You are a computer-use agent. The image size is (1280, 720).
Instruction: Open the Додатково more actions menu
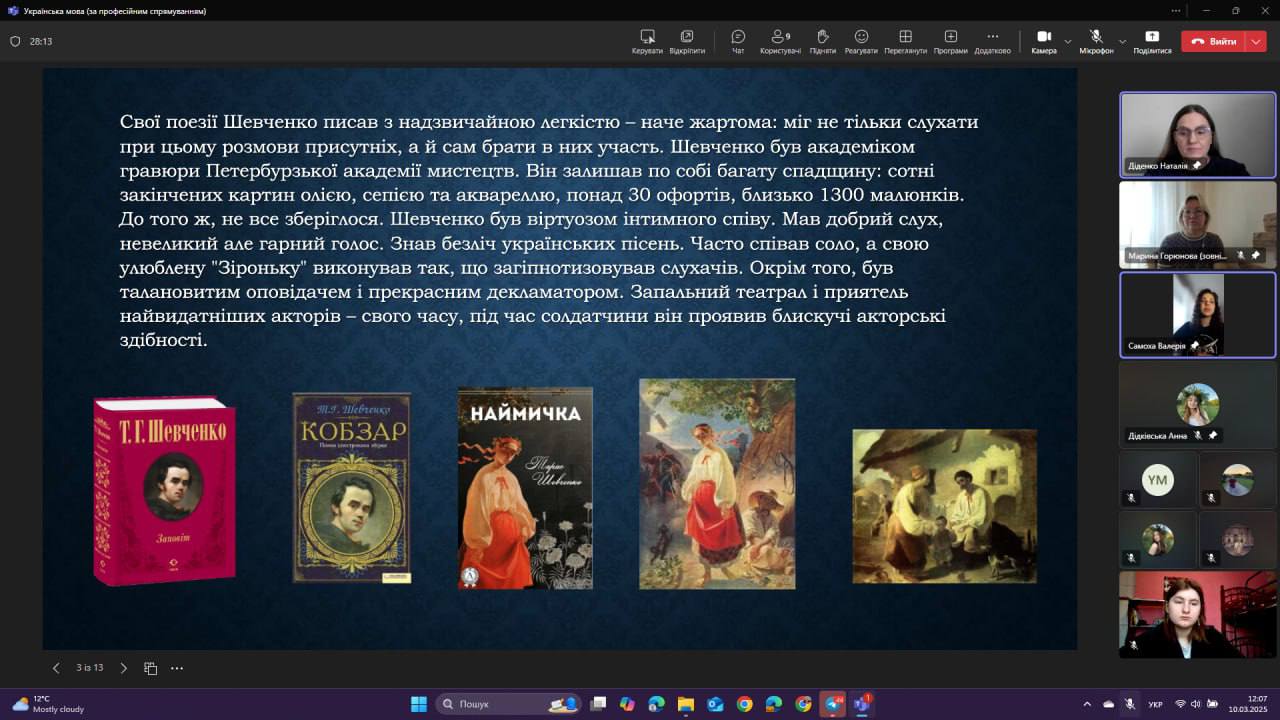992,41
